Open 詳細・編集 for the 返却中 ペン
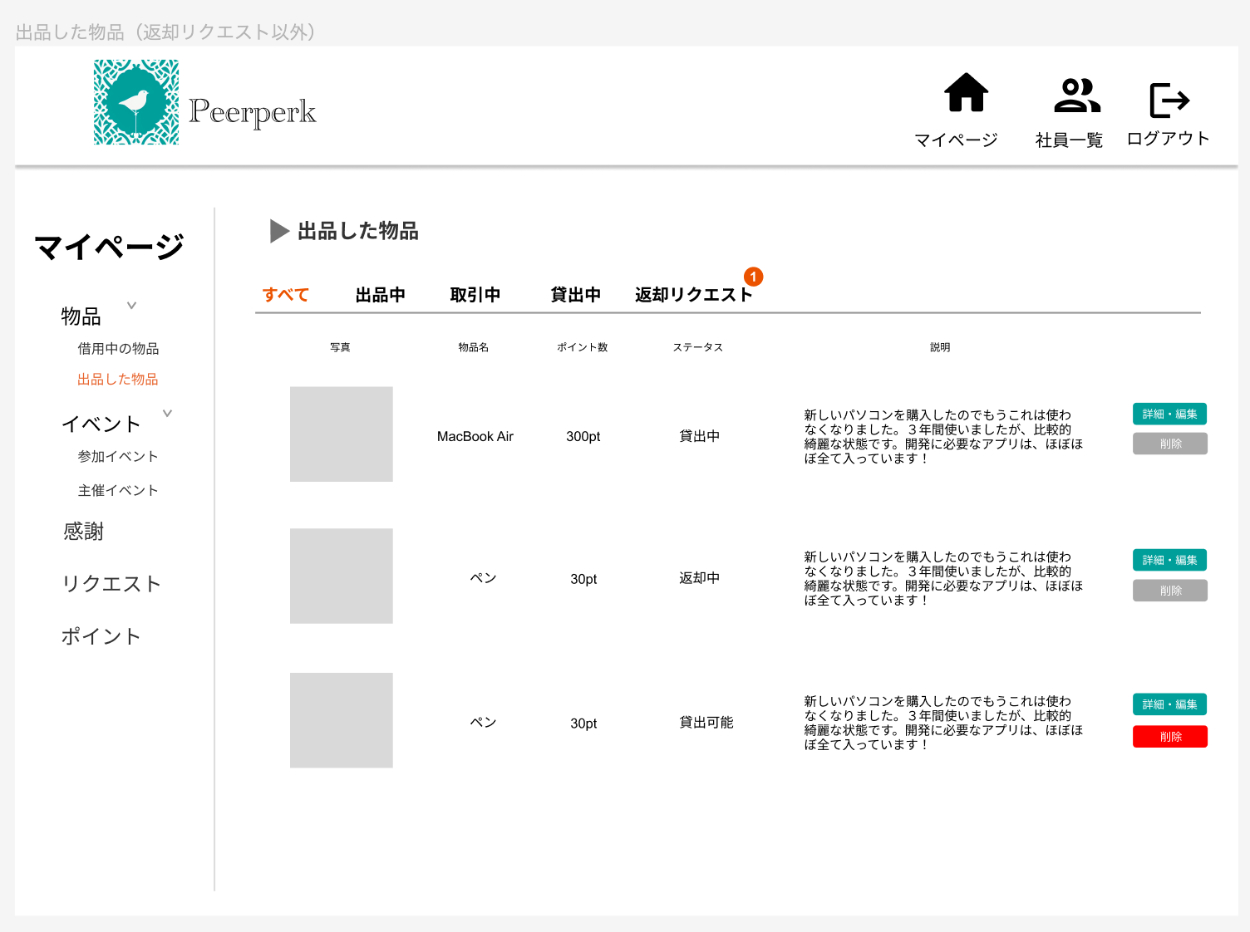 1170,560
